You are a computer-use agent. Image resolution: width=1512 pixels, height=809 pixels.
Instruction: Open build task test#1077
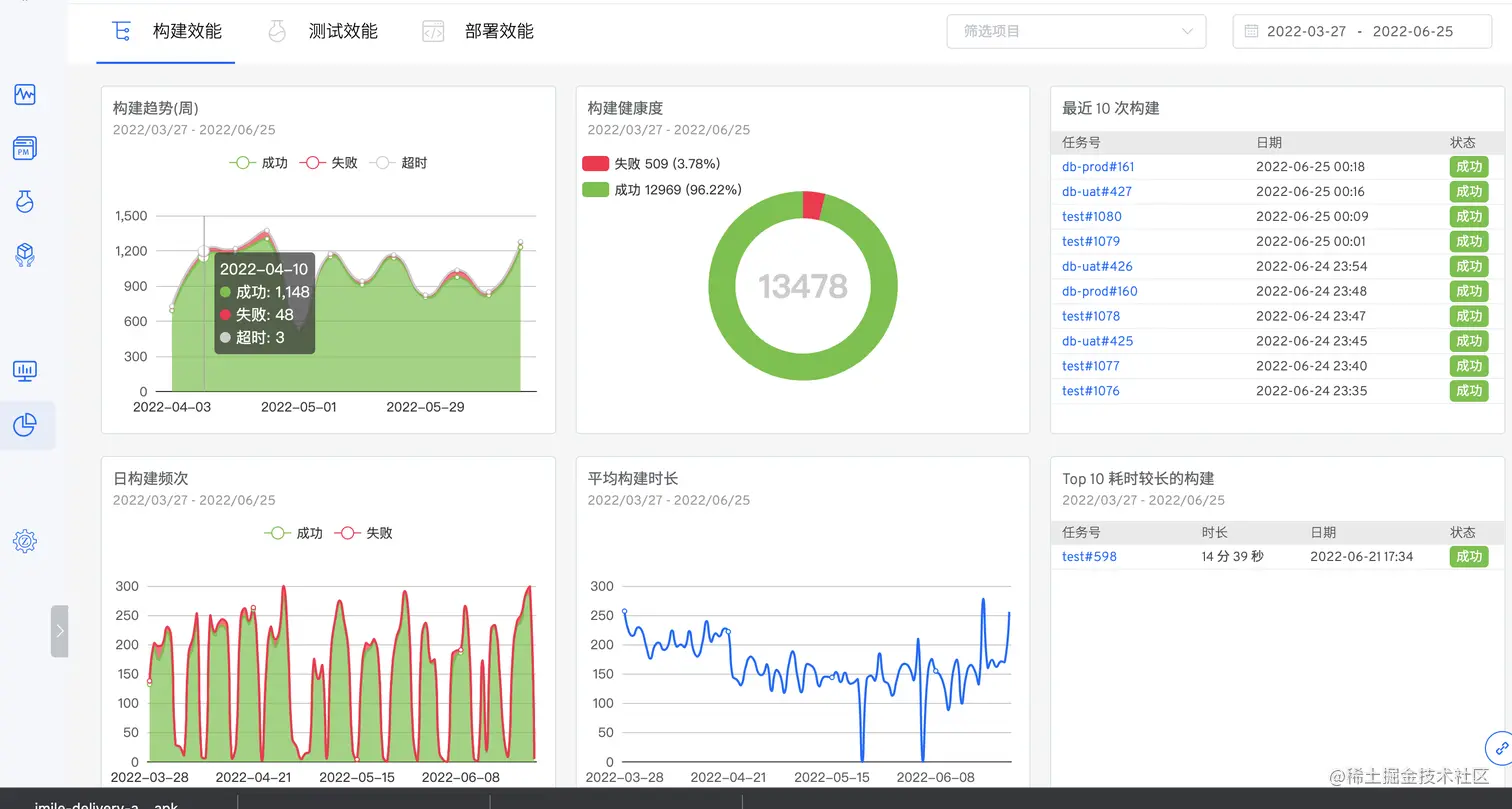point(1091,366)
